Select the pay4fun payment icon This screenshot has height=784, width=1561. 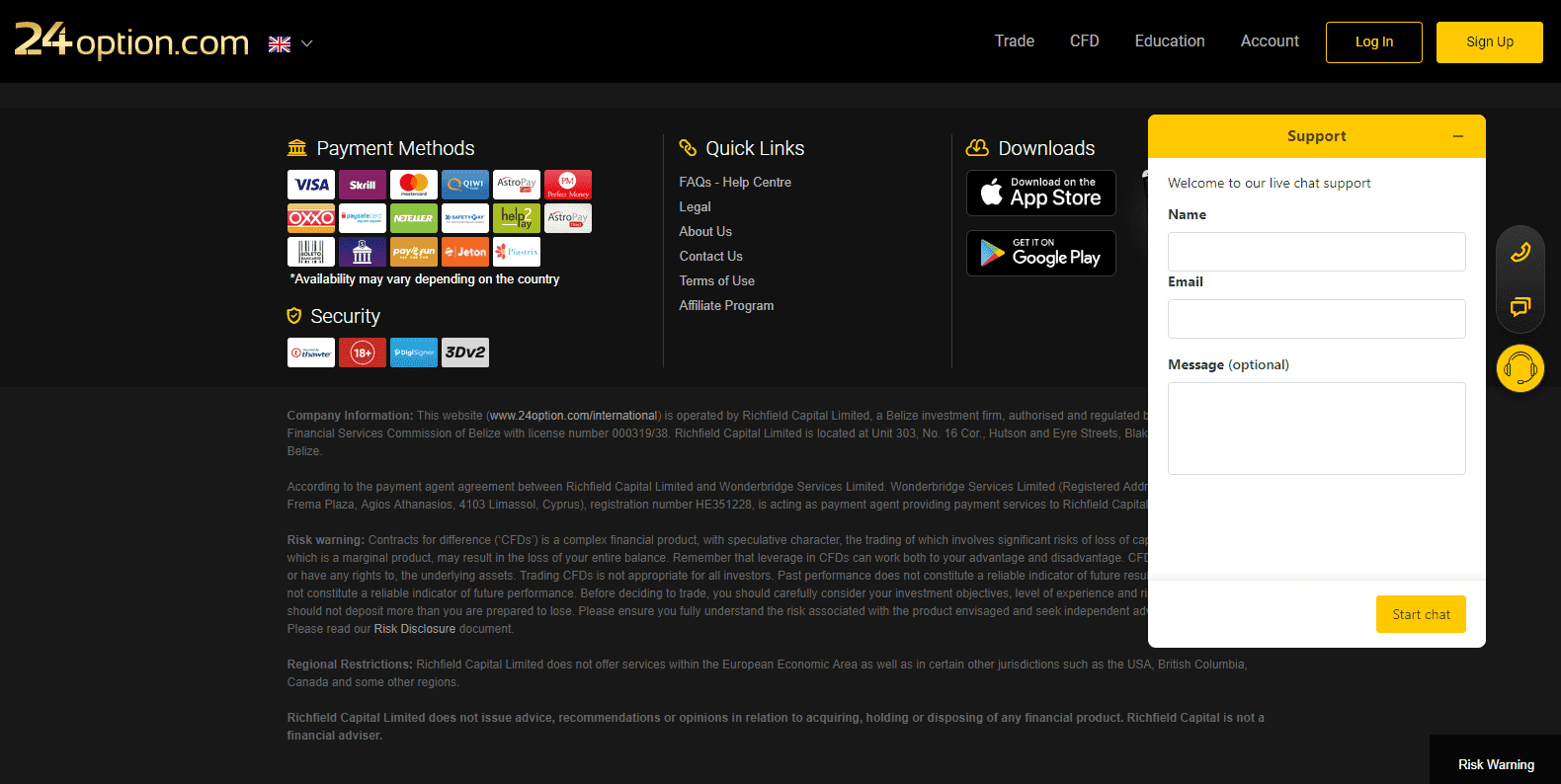(414, 252)
